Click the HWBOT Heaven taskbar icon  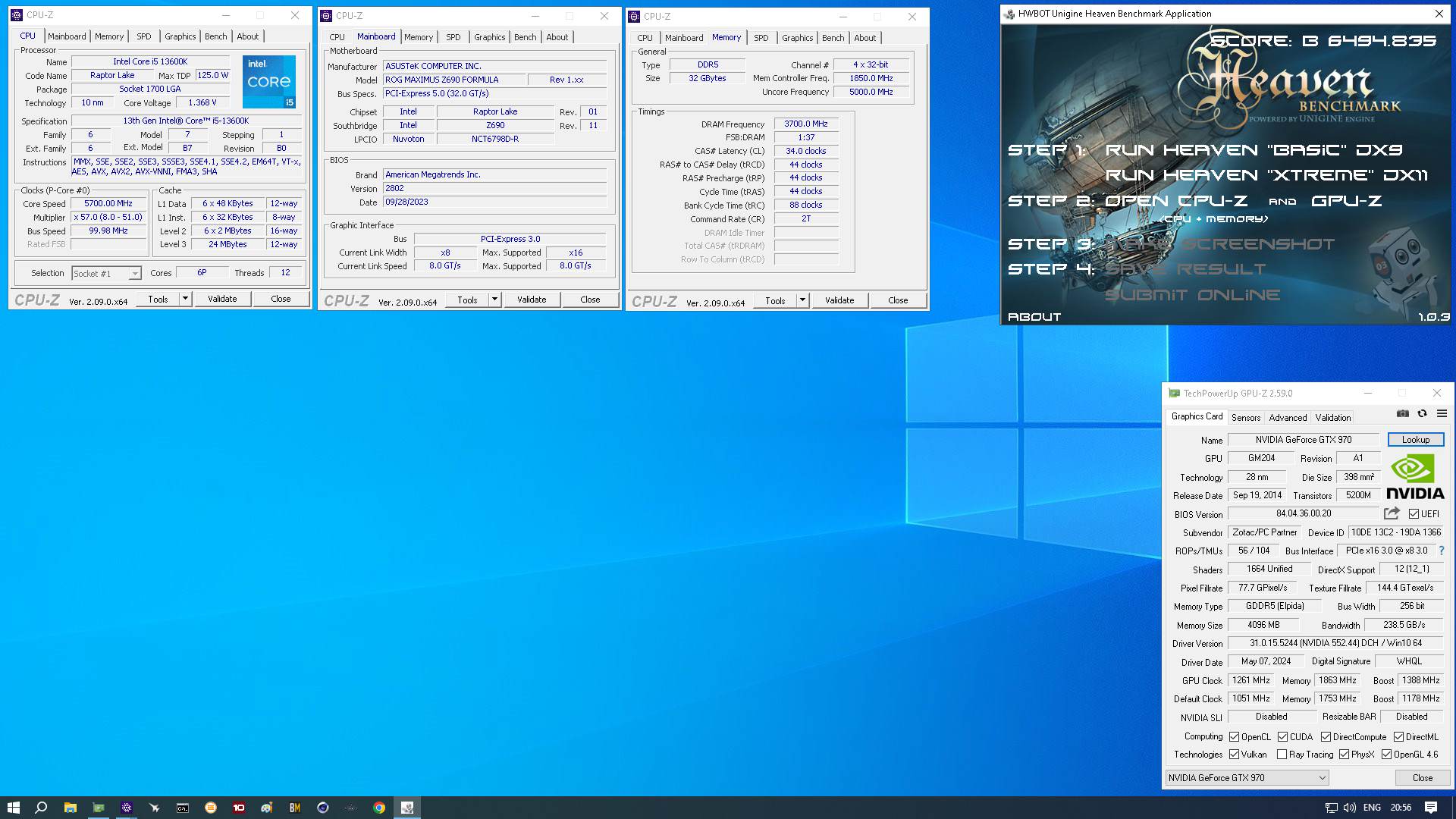pyautogui.click(x=407, y=808)
